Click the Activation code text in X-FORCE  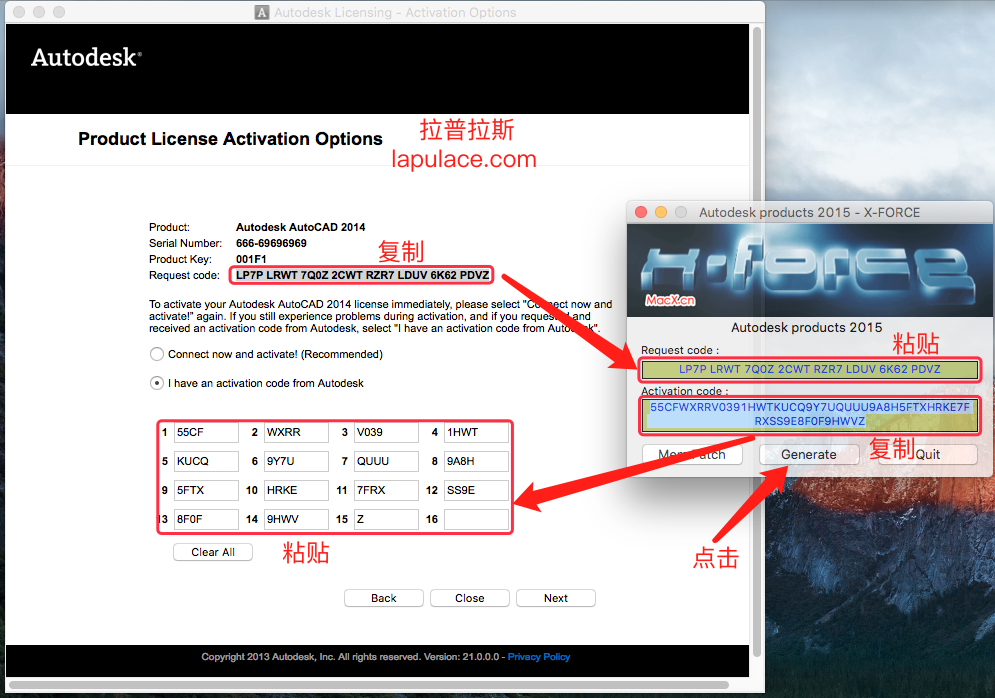coord(809,412)
